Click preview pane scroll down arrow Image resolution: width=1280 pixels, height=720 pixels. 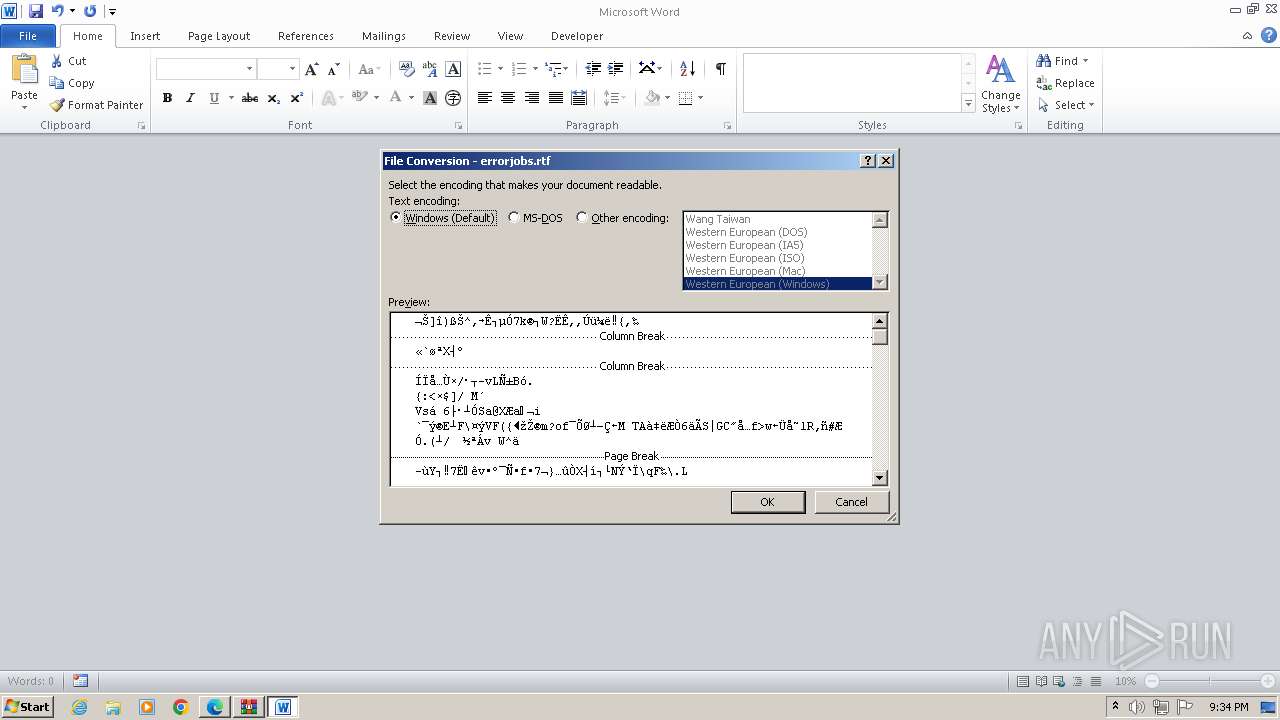coord(880,478)
